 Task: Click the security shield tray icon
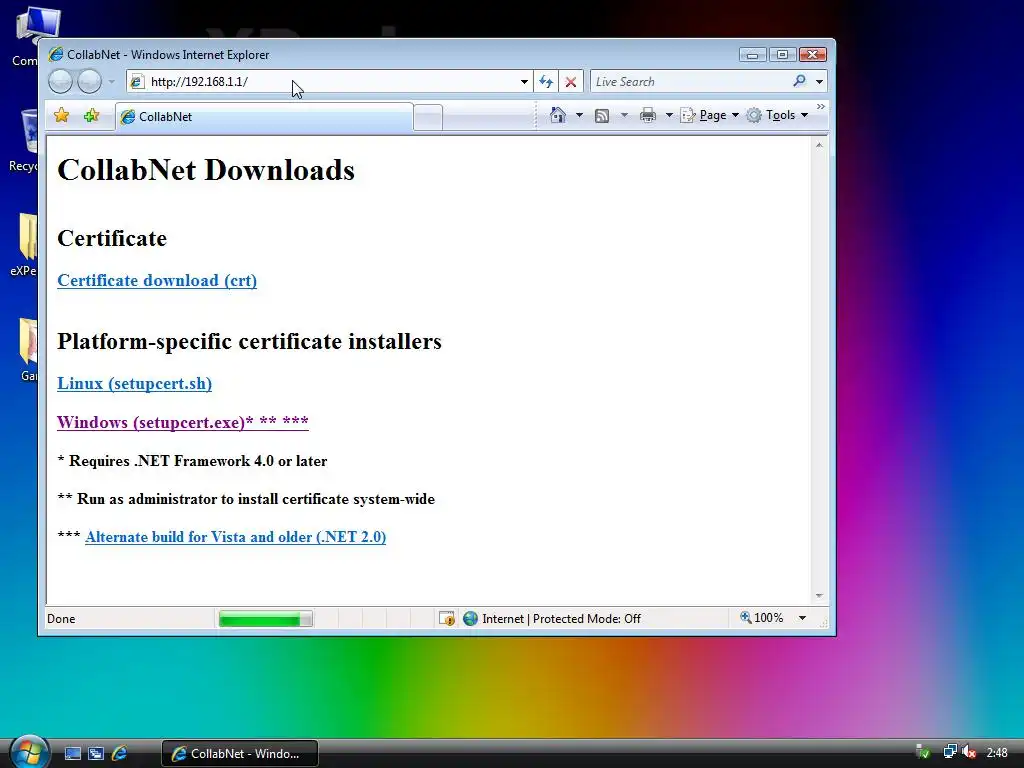point(923,752)
